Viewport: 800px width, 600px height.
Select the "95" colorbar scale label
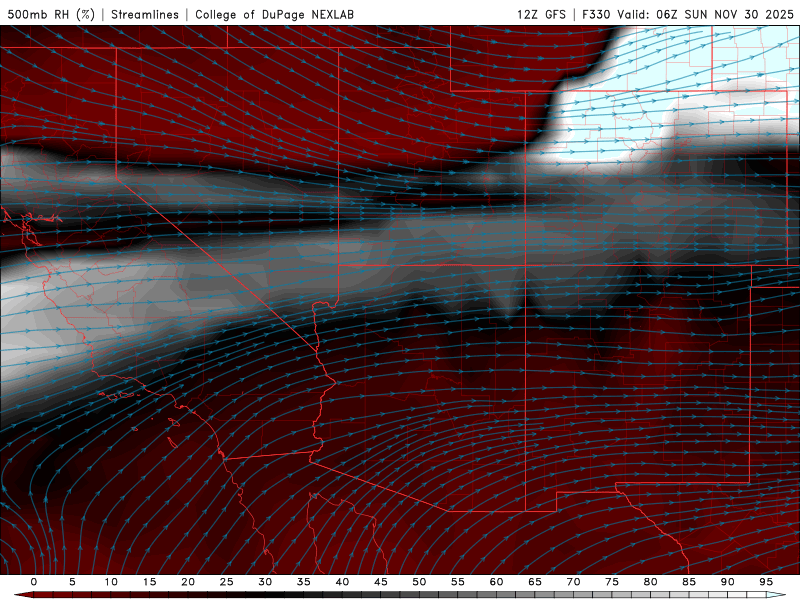coord(766,582)
